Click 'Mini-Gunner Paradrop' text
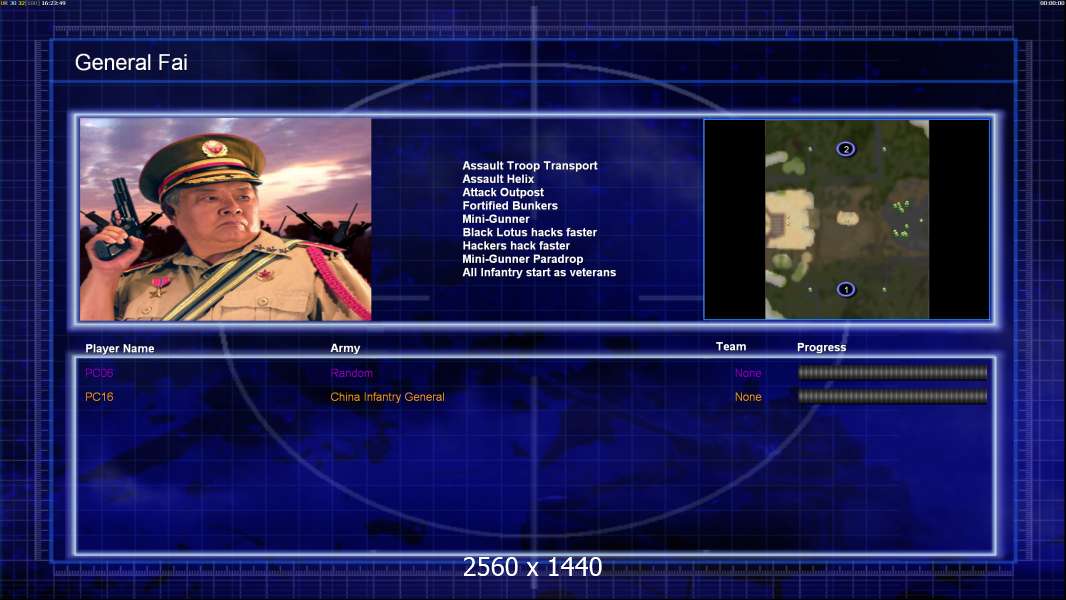The image size is (1066, 600). 522,259
